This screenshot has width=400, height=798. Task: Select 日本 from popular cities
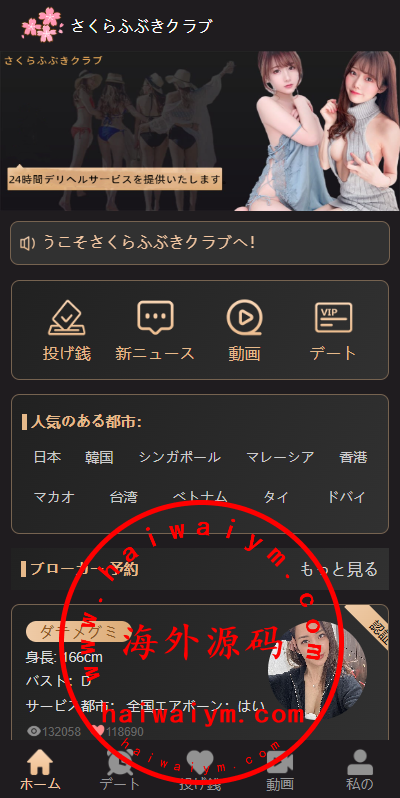point(47,457)
